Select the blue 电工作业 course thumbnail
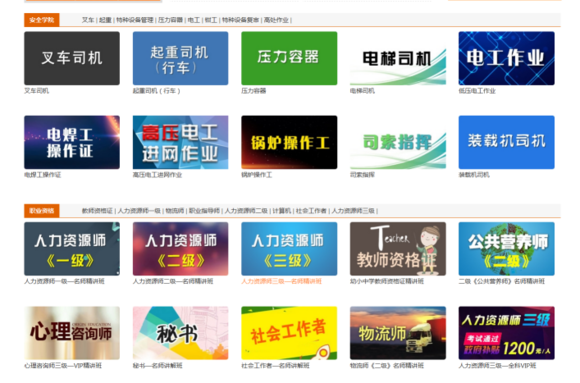This screenshot has height=383, width=580. coord(506,58)
